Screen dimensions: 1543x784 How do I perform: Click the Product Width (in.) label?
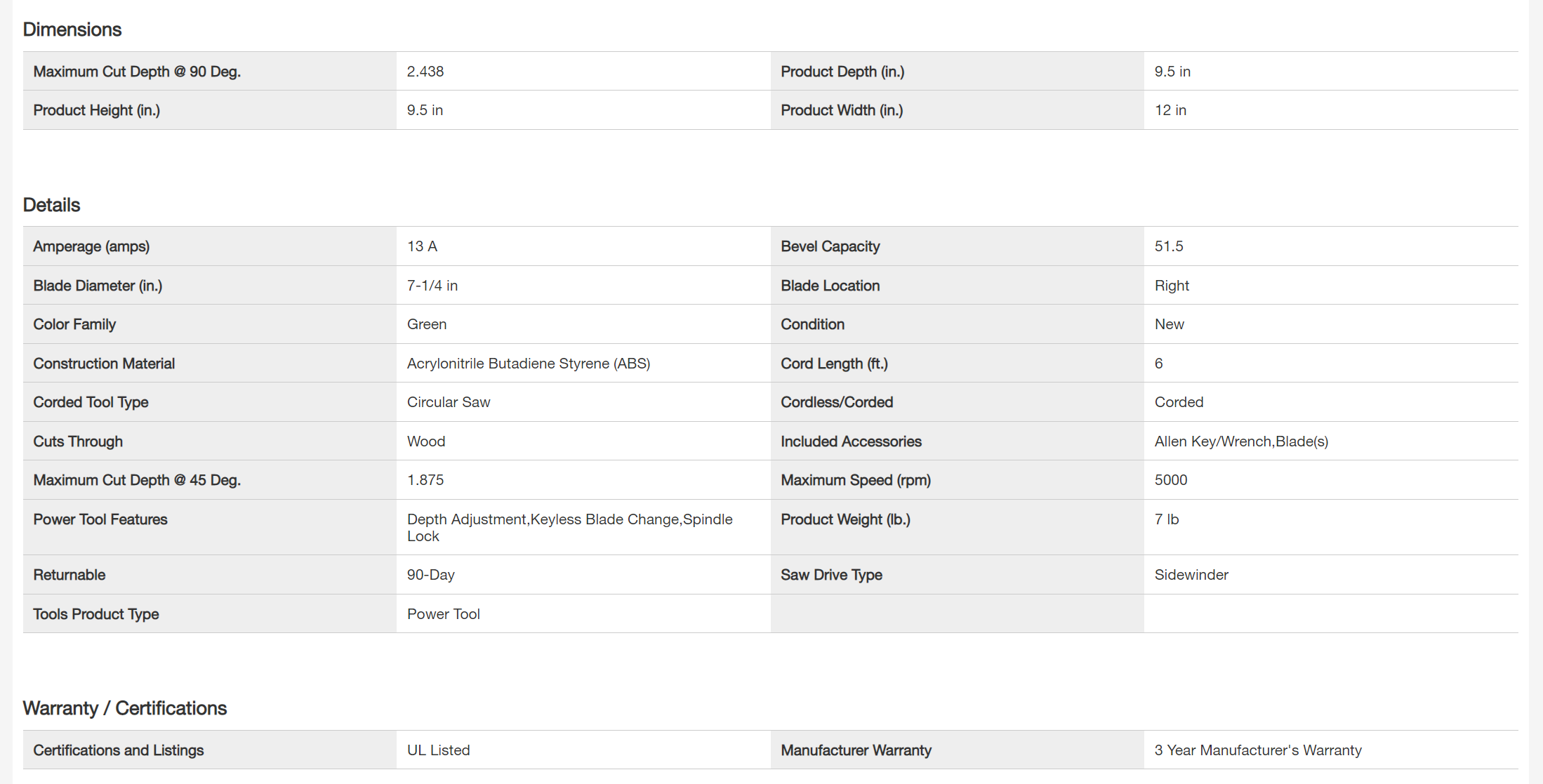click(842, 110)
